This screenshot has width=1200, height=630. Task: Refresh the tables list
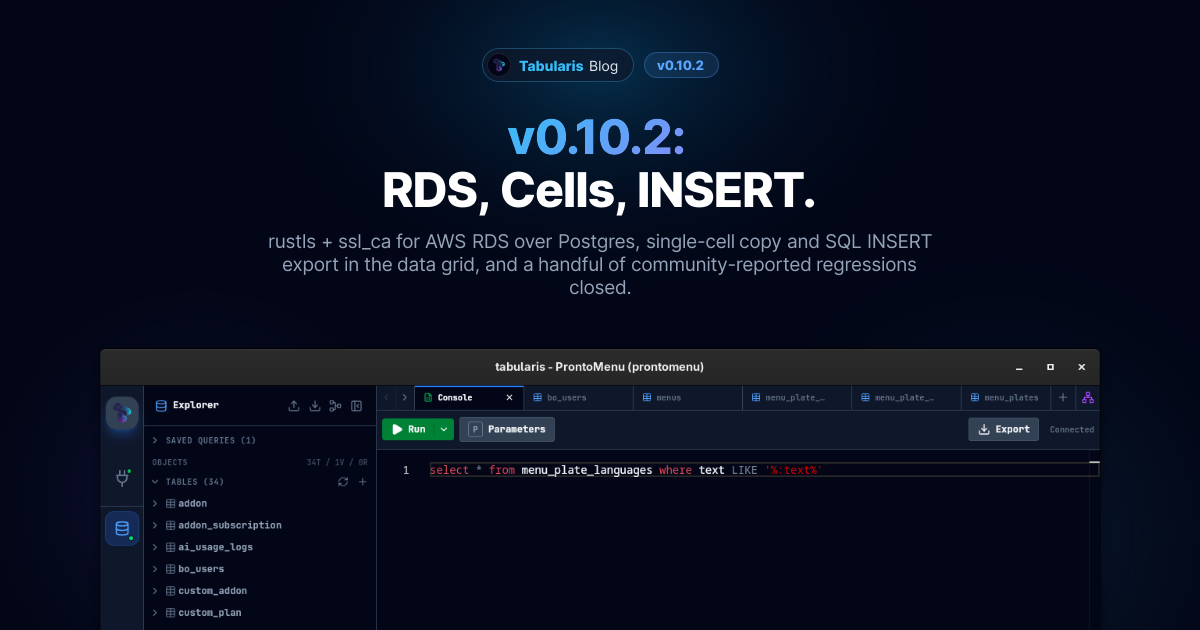coord(343,482)
